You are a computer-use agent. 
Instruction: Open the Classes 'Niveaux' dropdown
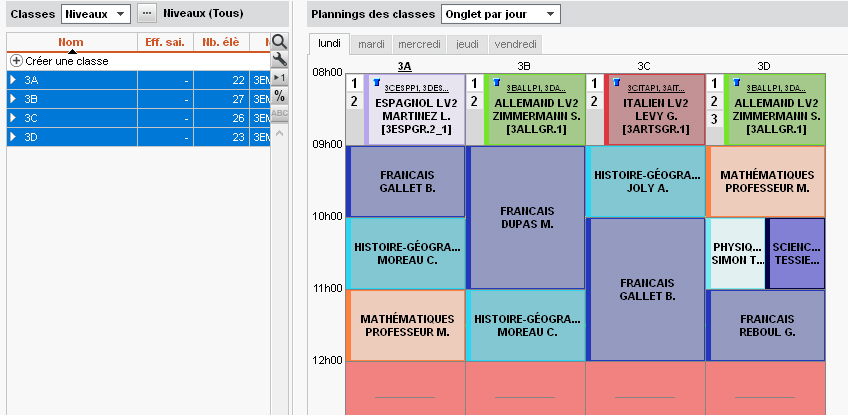(x=96, y=14)
